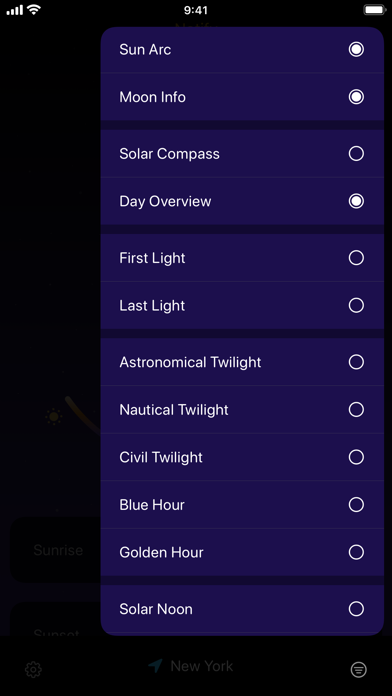Enable the First Light option circle

click(356, 258)
